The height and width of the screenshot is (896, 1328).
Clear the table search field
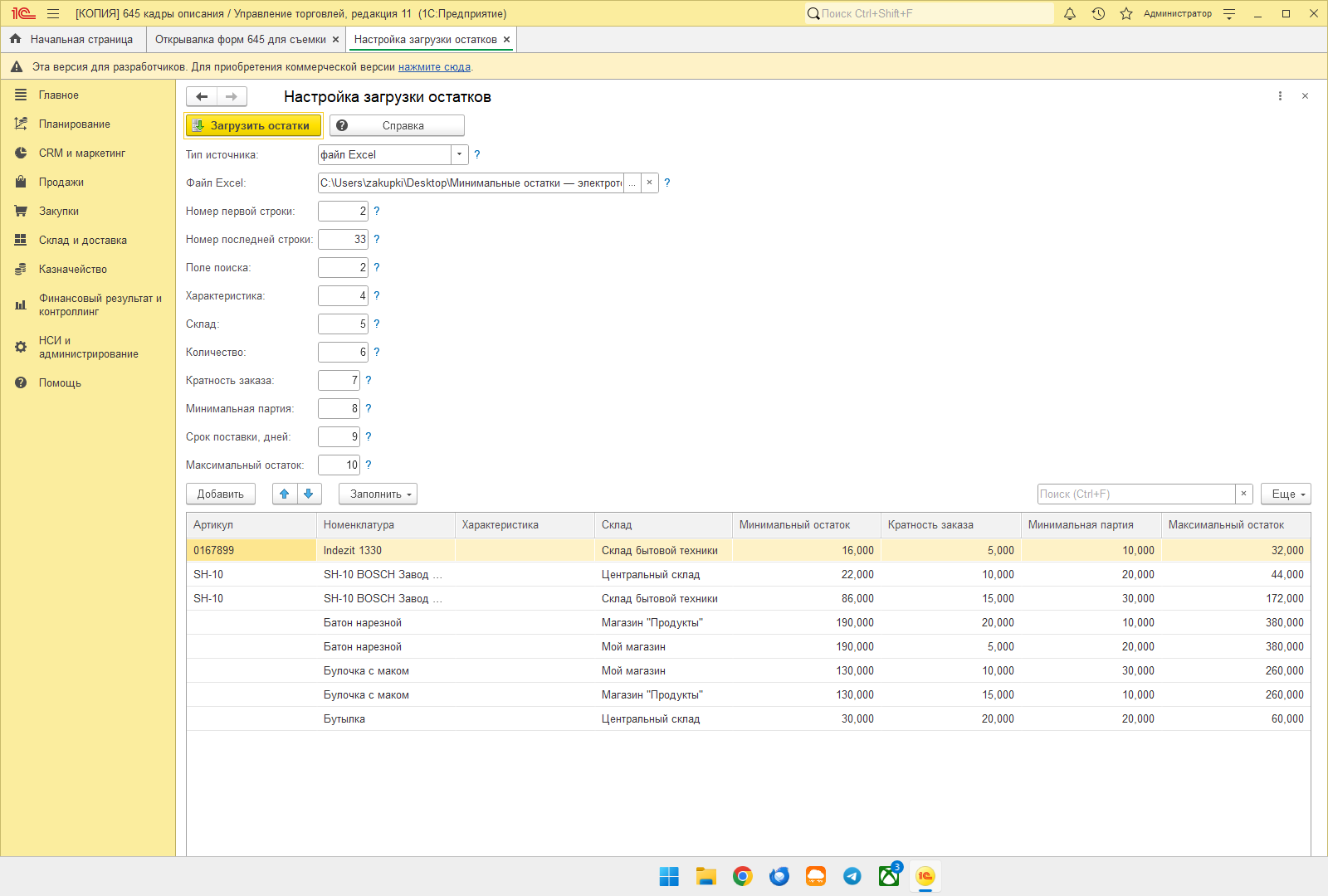pyautogui.click(x=1243, y=494)
